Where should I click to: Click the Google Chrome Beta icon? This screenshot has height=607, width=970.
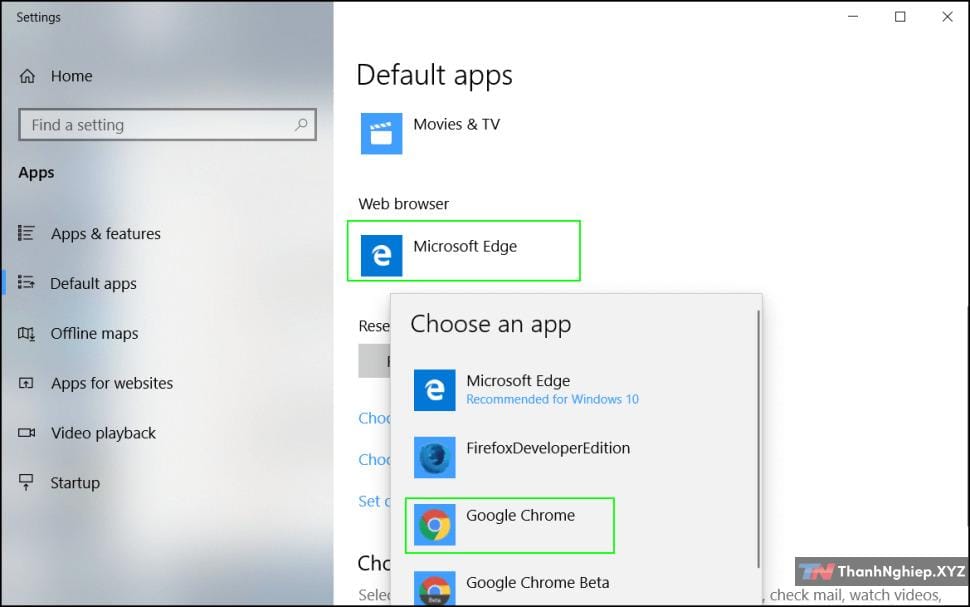coord(434,588)
